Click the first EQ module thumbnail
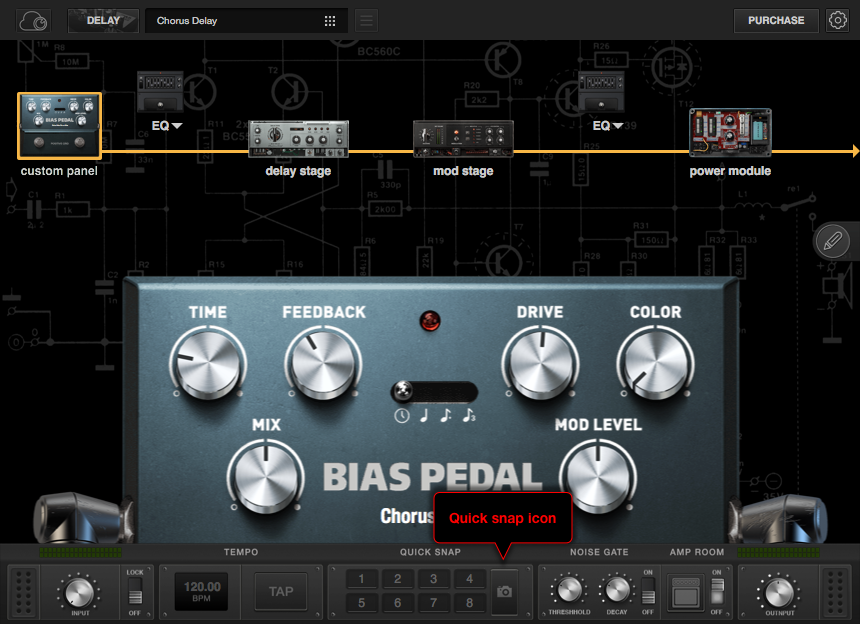The image size is (860, 624). pyautogui.click(x=160, y=92)
